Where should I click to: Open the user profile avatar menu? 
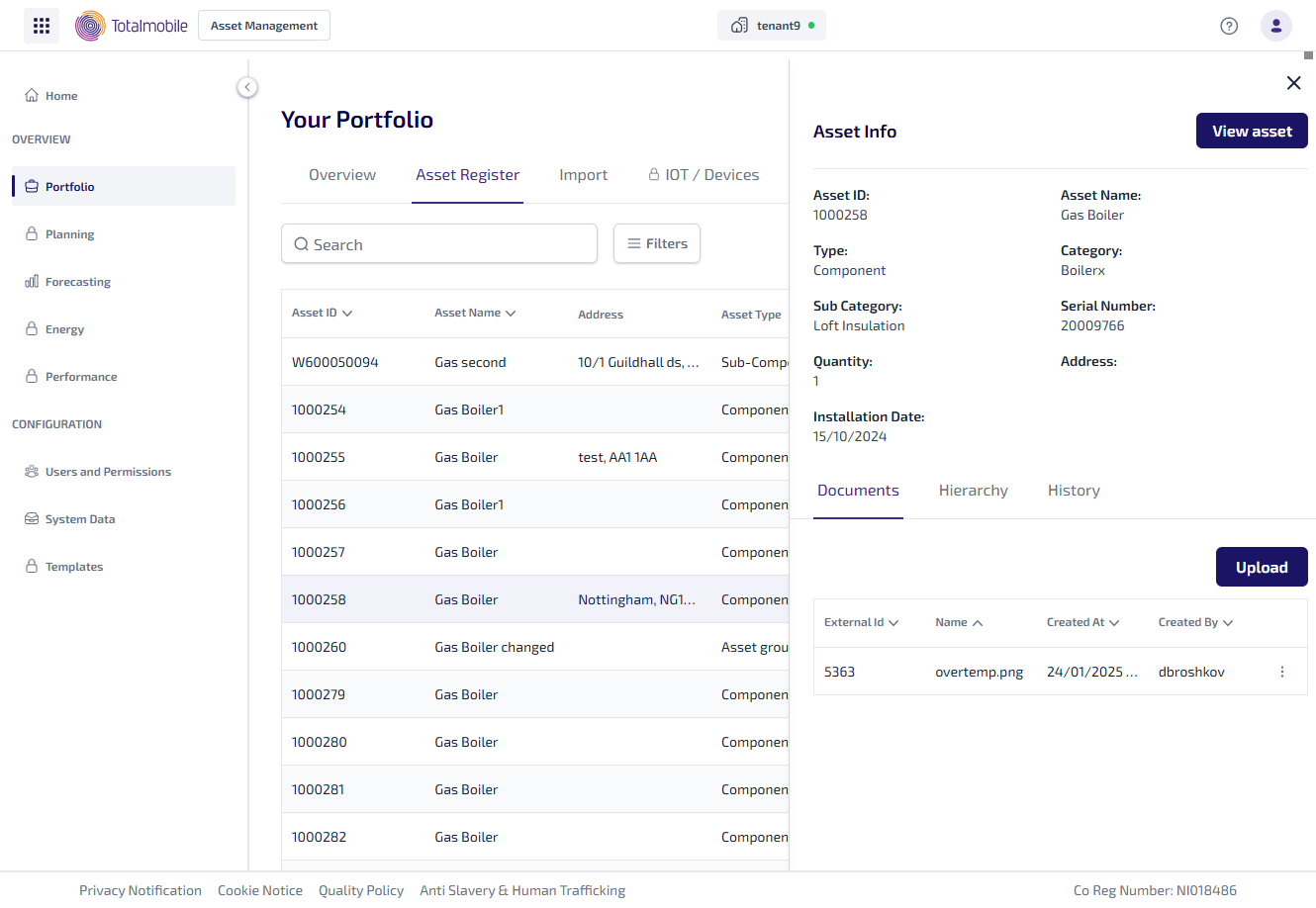1275,26
